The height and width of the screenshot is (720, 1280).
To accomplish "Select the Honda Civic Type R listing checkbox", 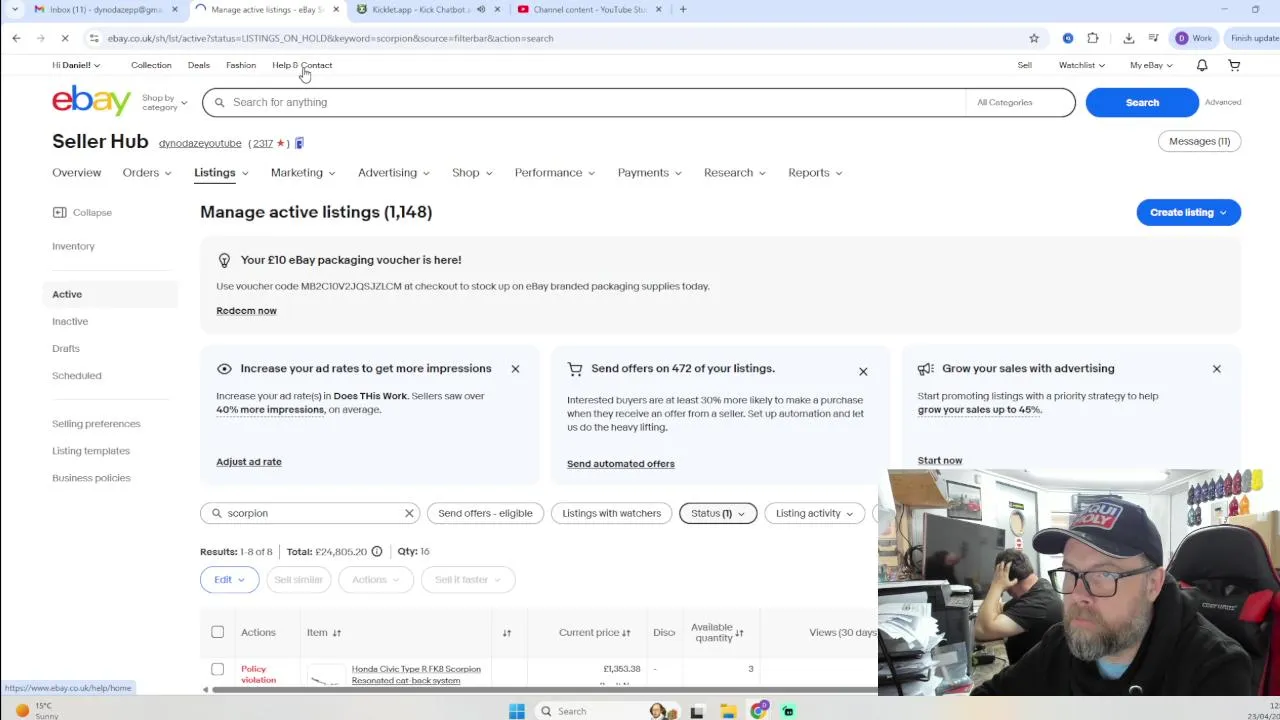I will pyautogui.click(x=217, y=669).
